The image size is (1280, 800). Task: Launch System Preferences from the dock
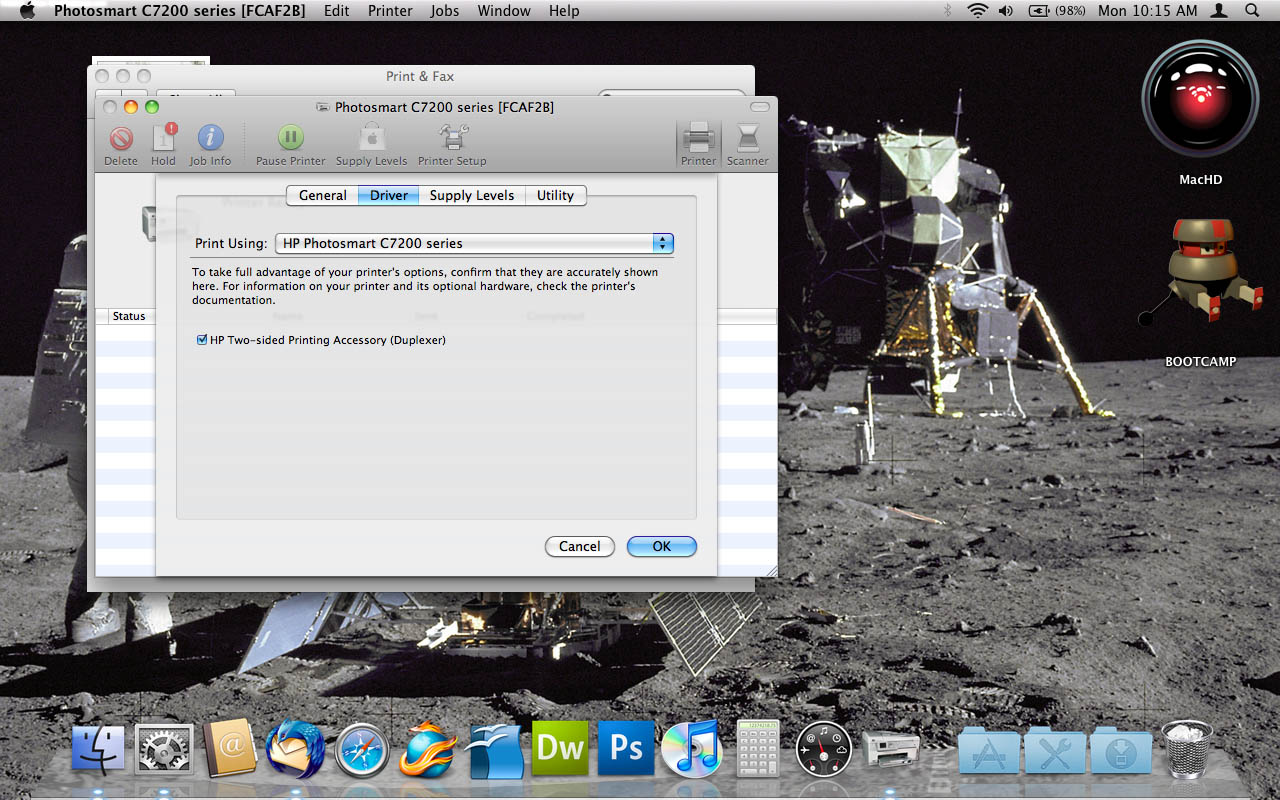(x=163, y=750)
